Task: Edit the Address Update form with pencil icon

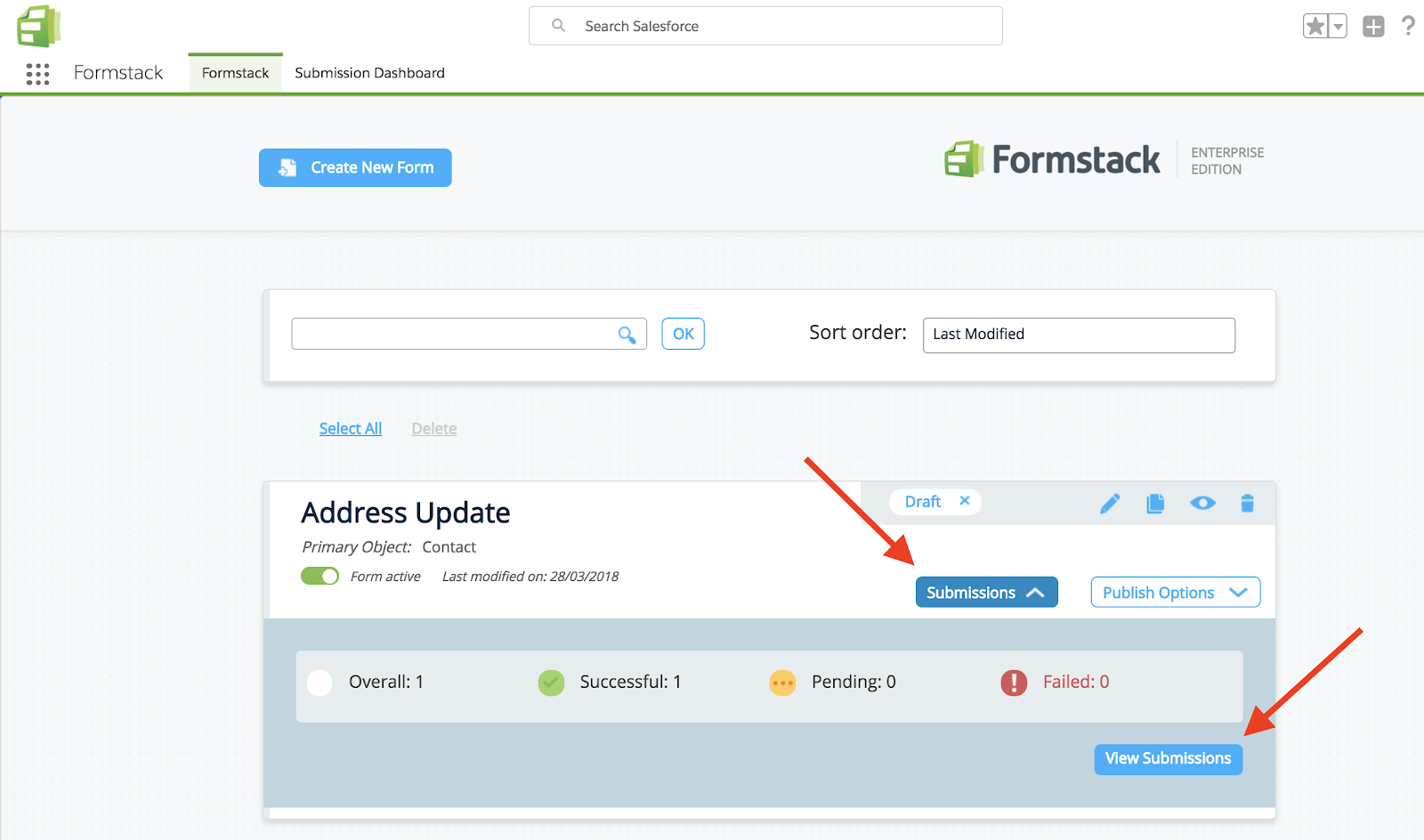Action: [x=1110, y=504]
